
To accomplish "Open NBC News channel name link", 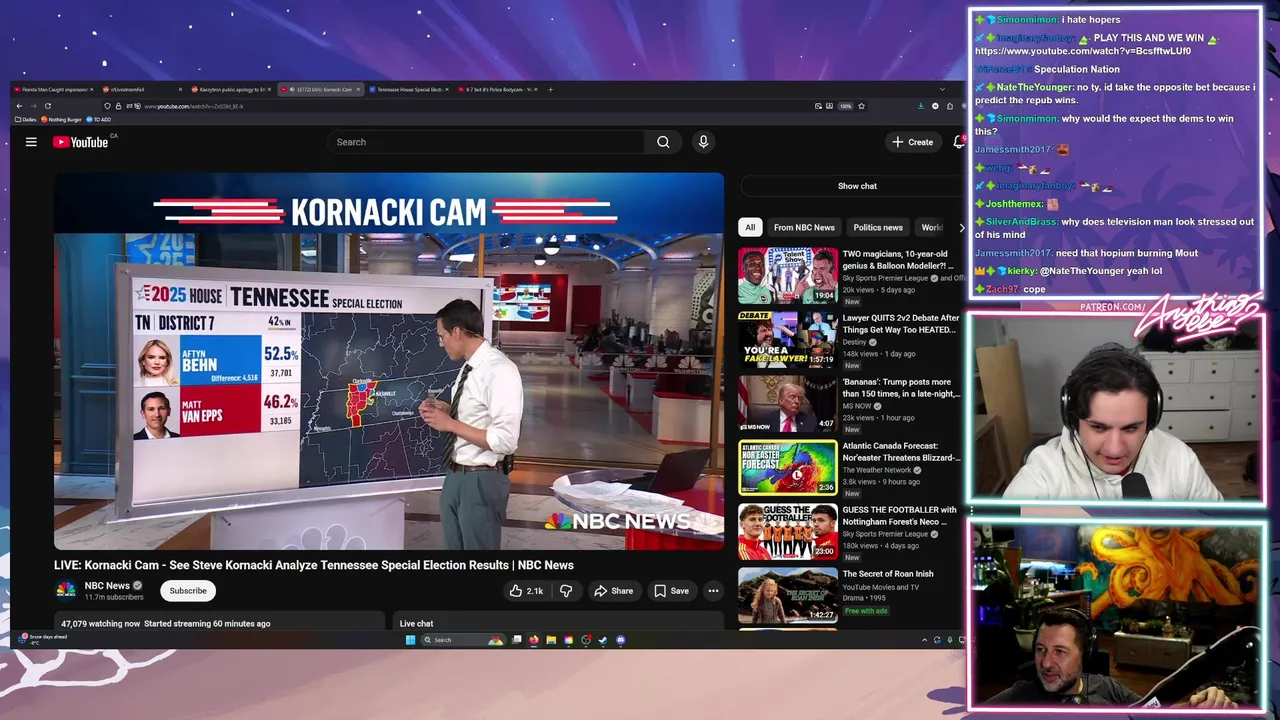I will pyautogui.click(x=107, y=585).
